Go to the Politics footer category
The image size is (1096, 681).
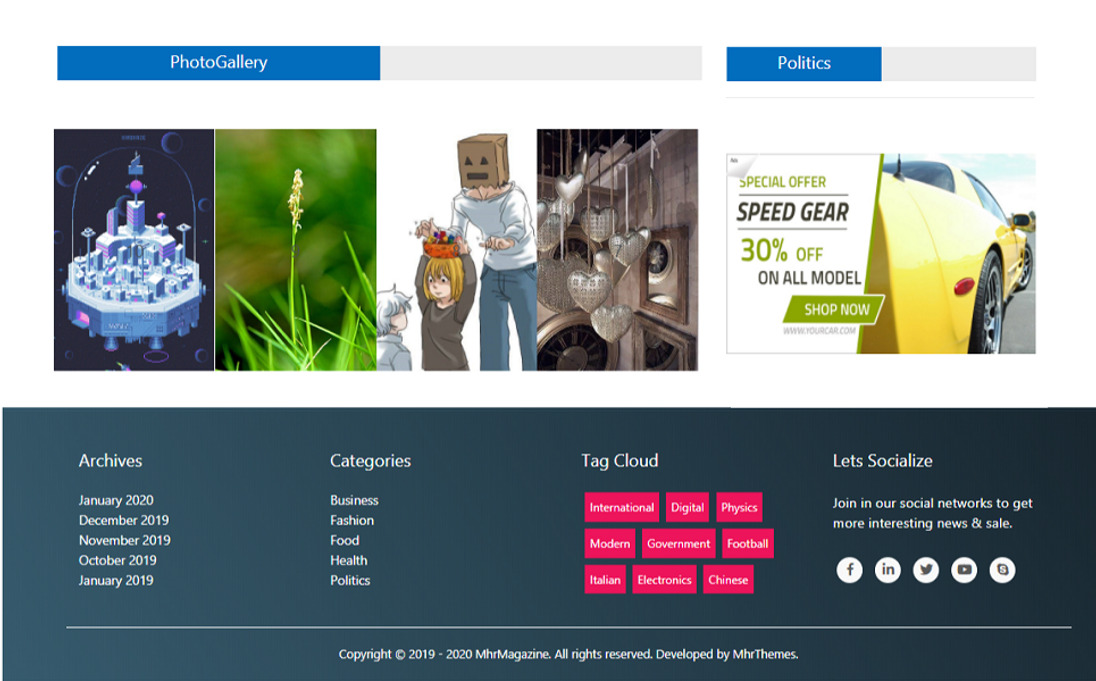point(350,580)
